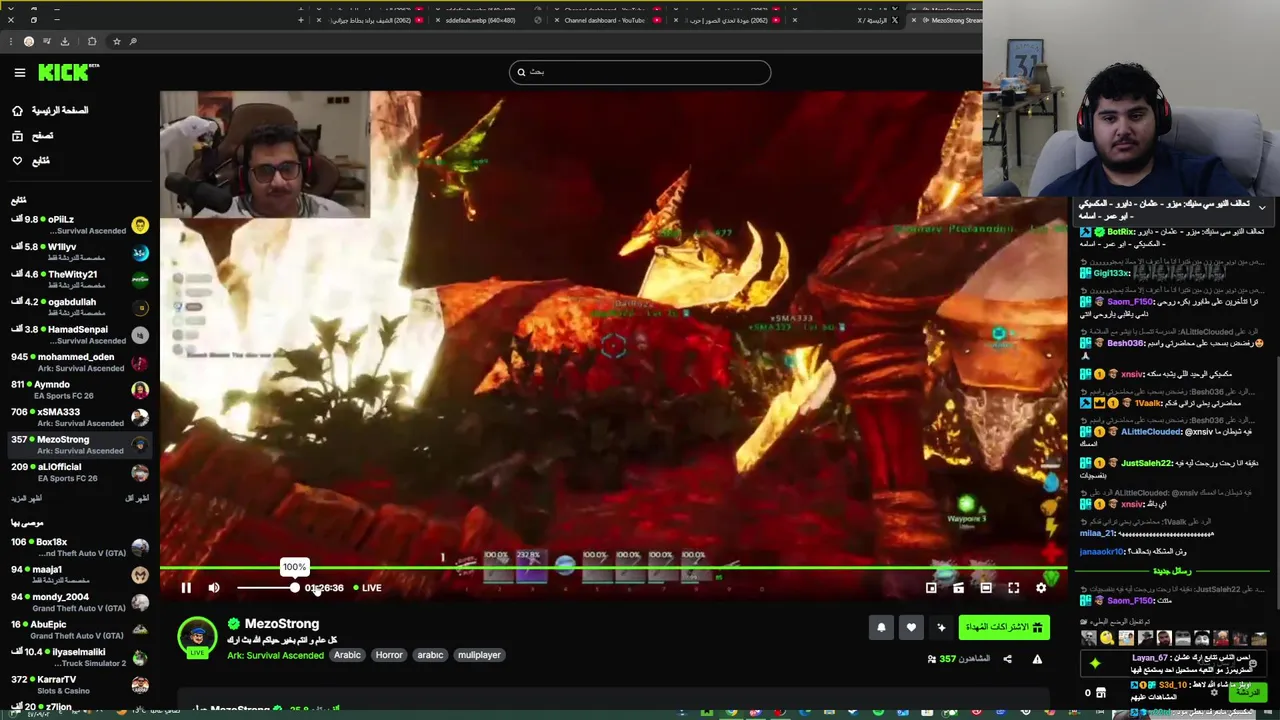1280x720 pixels.
Task: Select AbuEpic recommended channel
Action: coord(80,630)
